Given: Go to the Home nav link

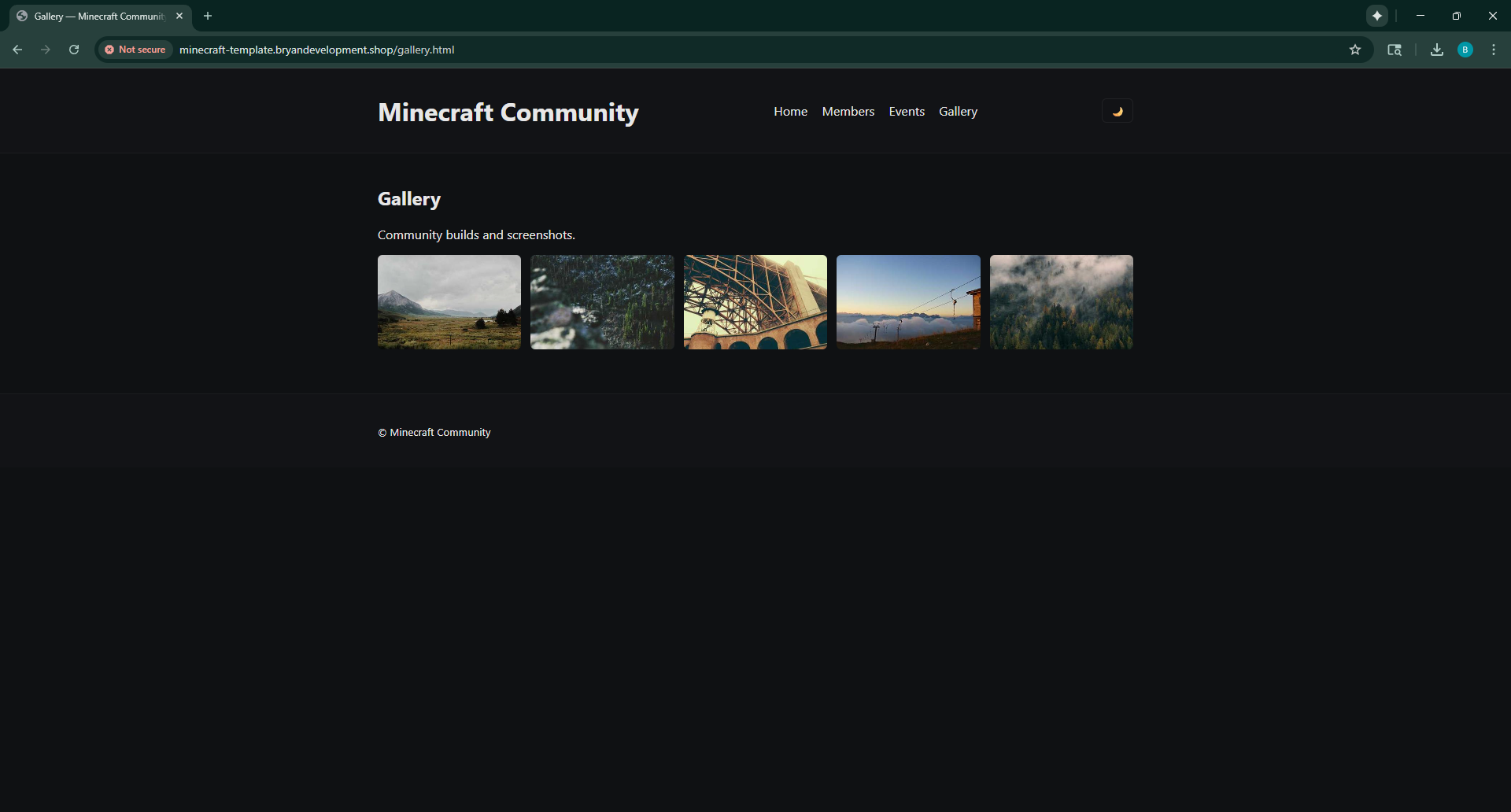Looking at the screenshot, I should [790, 112].
